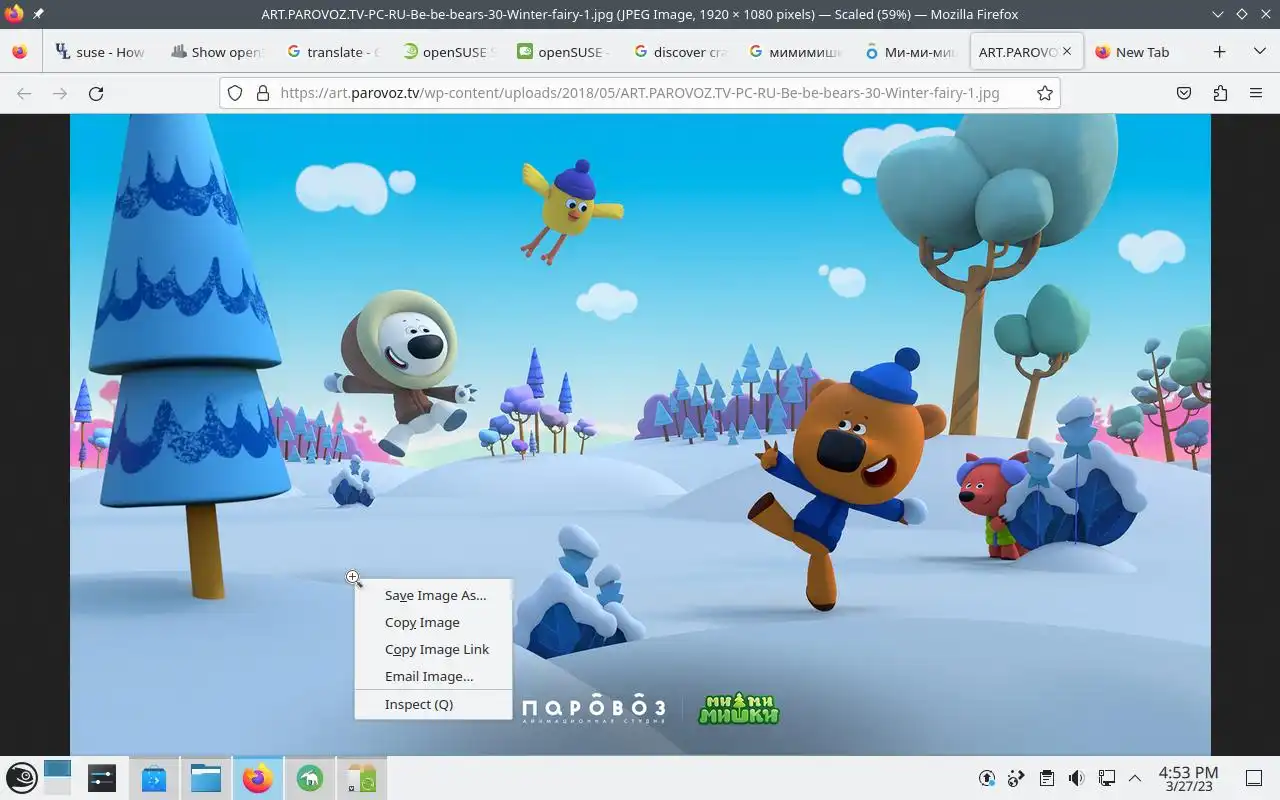Switch to the 'мимимишк' Google tab
The width and height of the screenshot is (1280, 800).
(795, 52)
